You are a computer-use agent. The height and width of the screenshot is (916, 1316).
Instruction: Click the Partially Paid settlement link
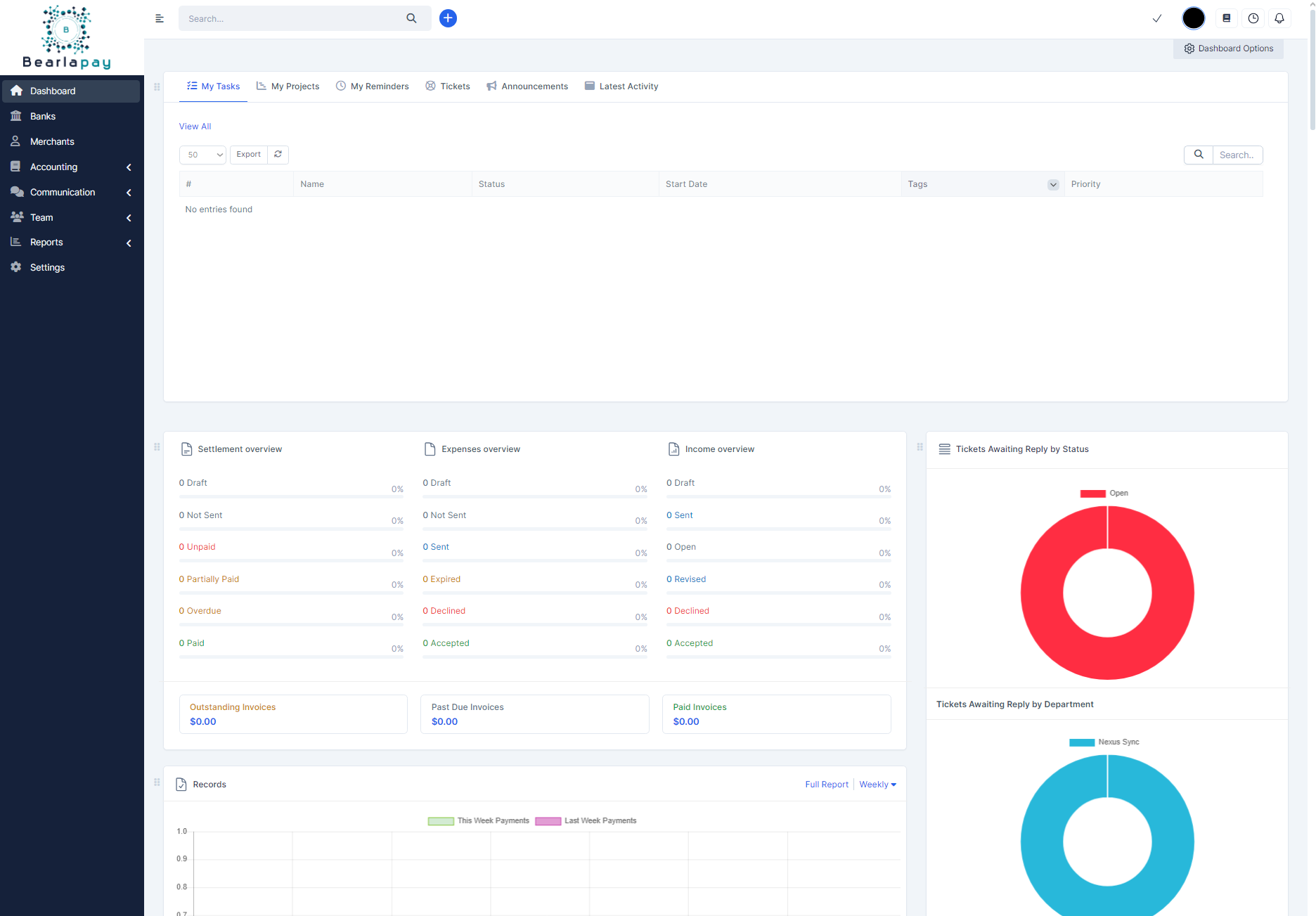click(x=209, y=579)
